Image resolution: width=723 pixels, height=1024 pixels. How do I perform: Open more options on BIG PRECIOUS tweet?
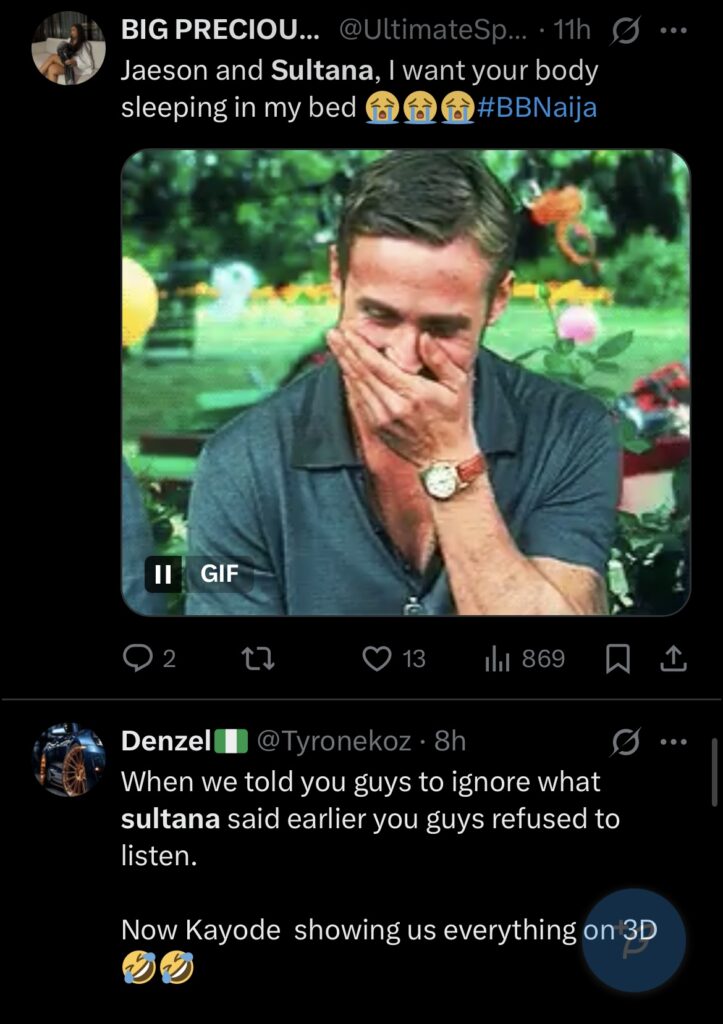pos(674,30)
